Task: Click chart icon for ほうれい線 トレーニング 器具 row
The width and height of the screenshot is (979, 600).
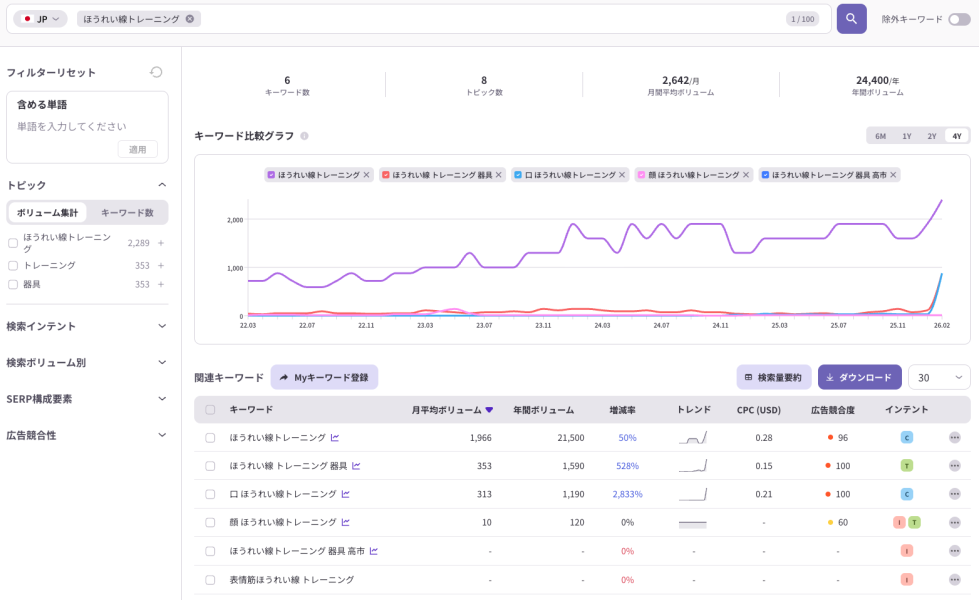Action: 356,466
